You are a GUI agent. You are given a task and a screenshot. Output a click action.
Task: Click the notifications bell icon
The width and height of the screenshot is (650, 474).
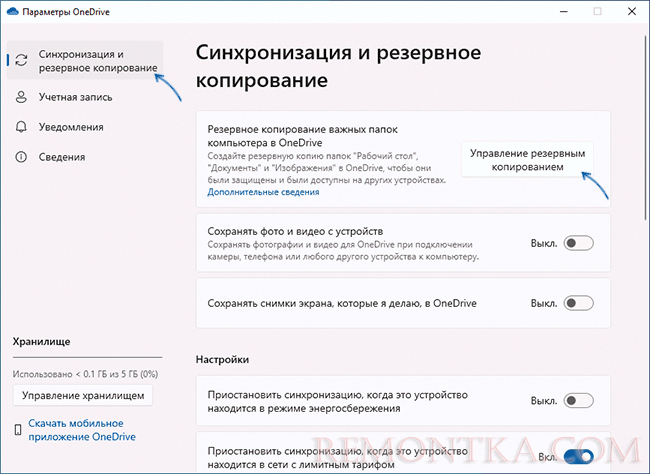(21, 127)
